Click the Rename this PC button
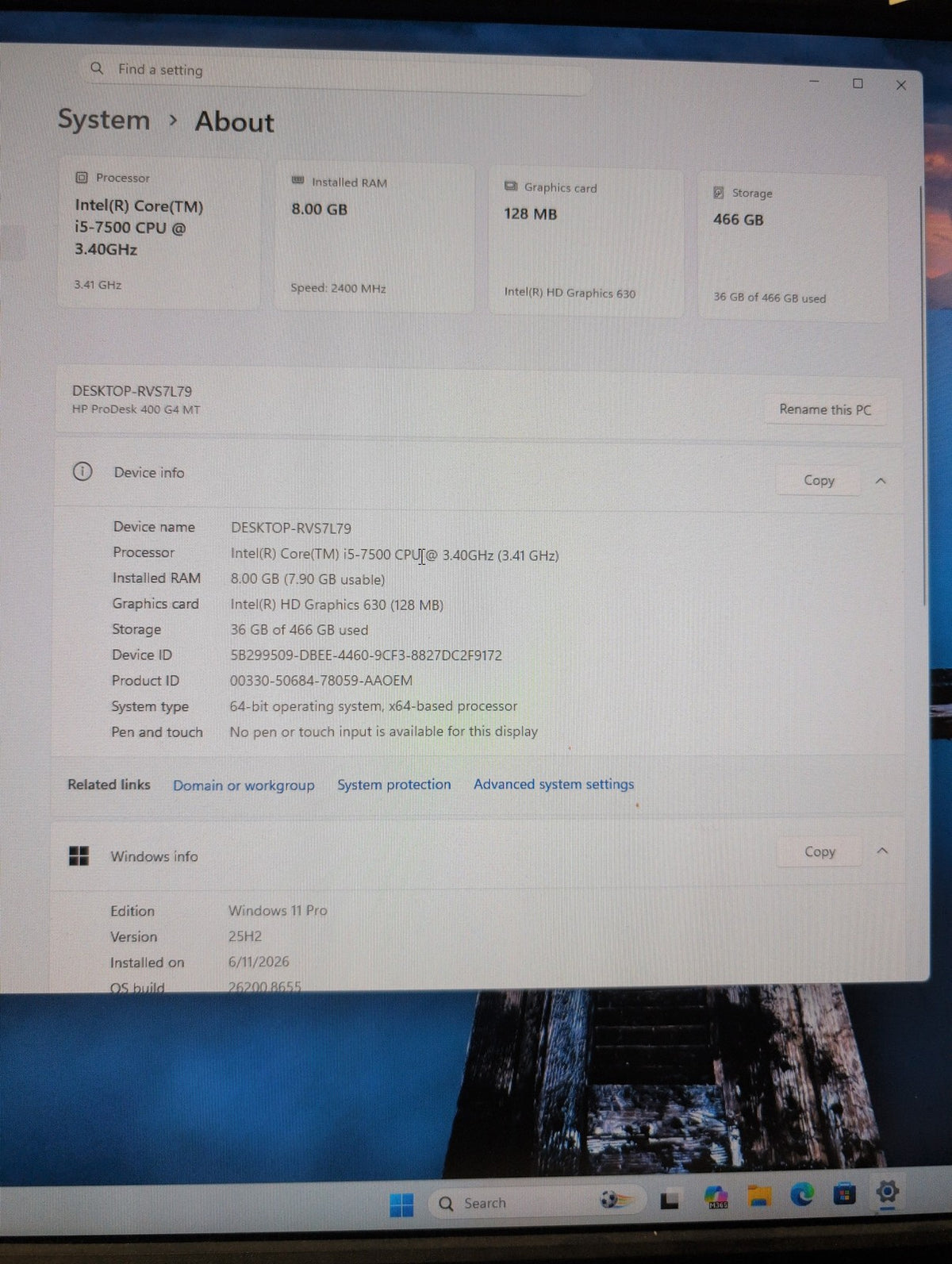Screen dimensions: 952x1264 (825, 409)
